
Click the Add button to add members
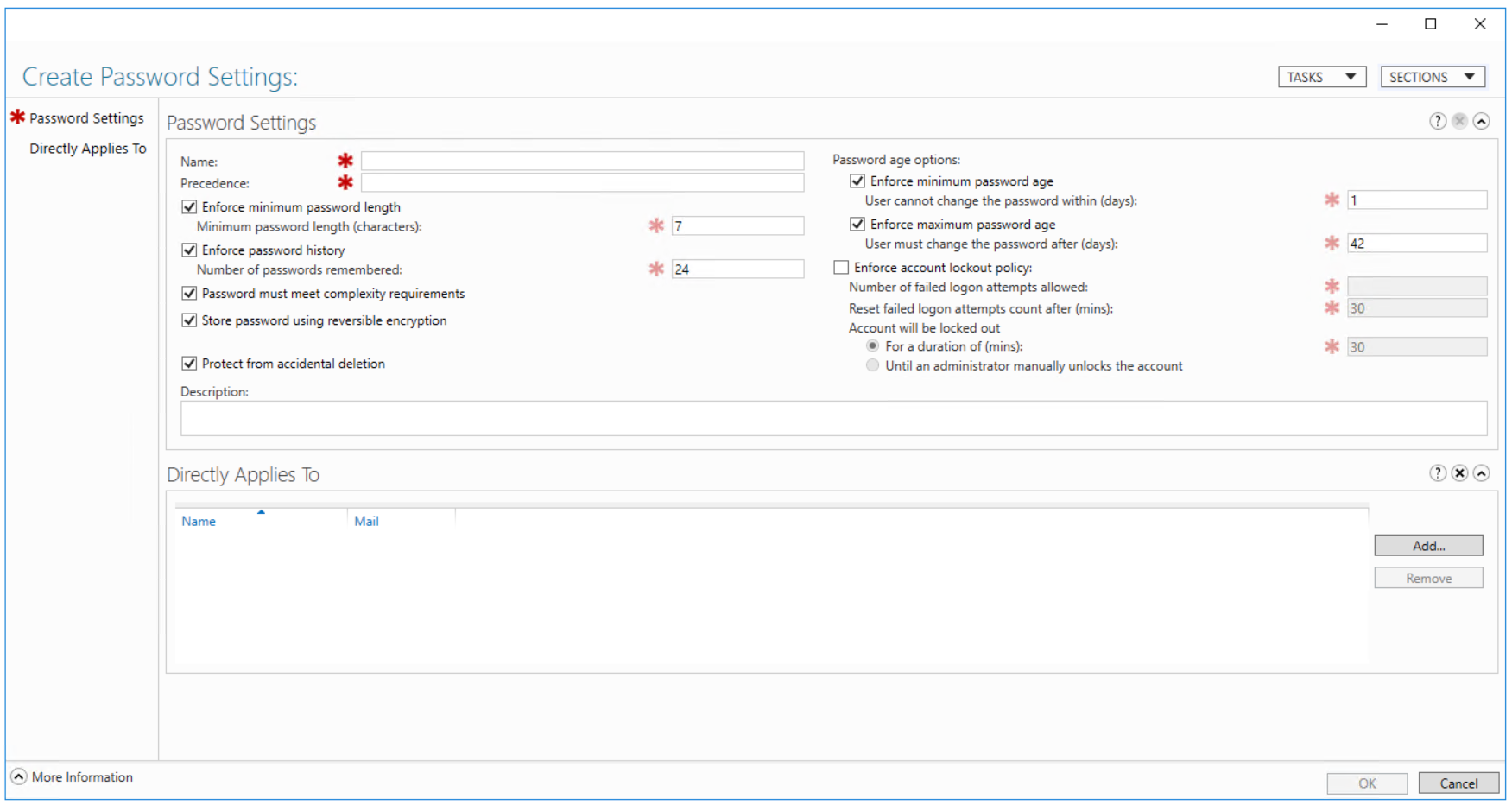(1428, 545)
